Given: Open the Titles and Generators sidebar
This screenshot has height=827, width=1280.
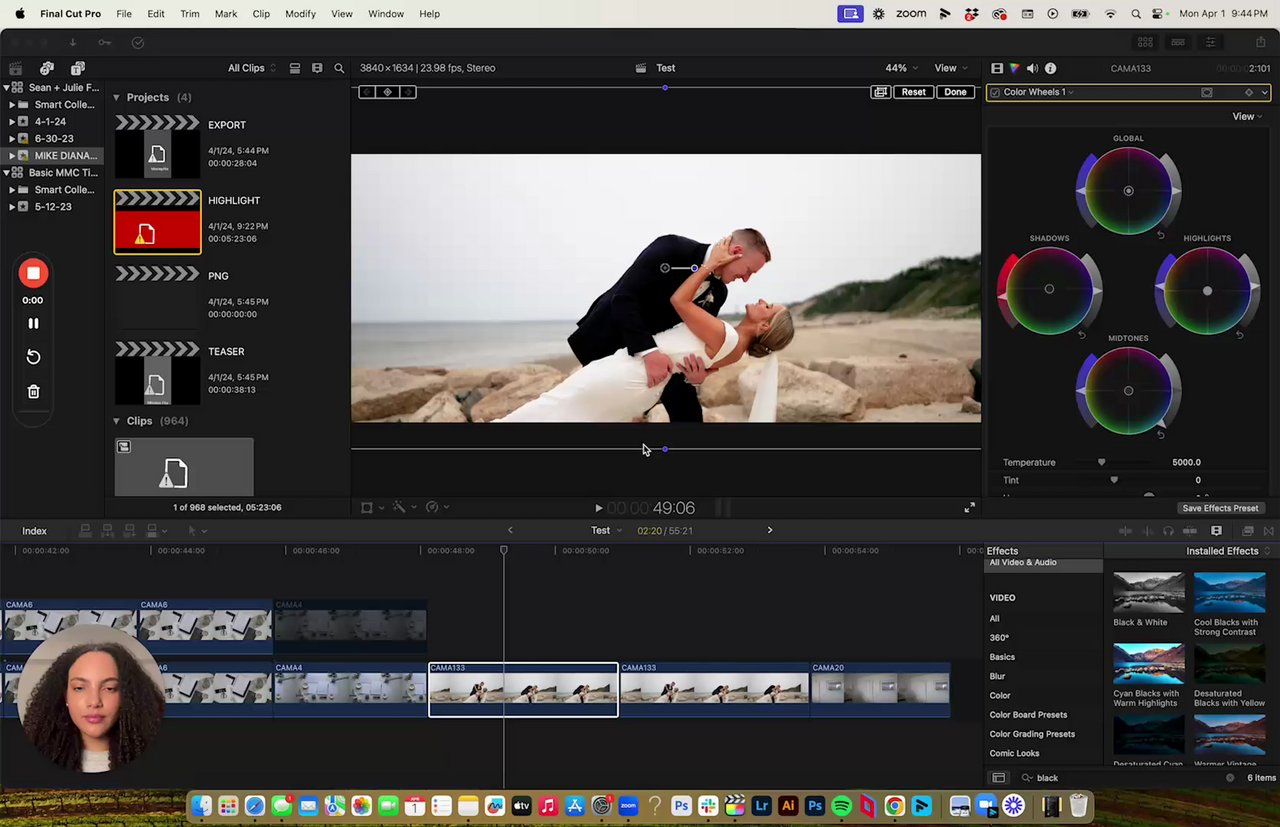Looking at the screenshot, I should [78, 68].
